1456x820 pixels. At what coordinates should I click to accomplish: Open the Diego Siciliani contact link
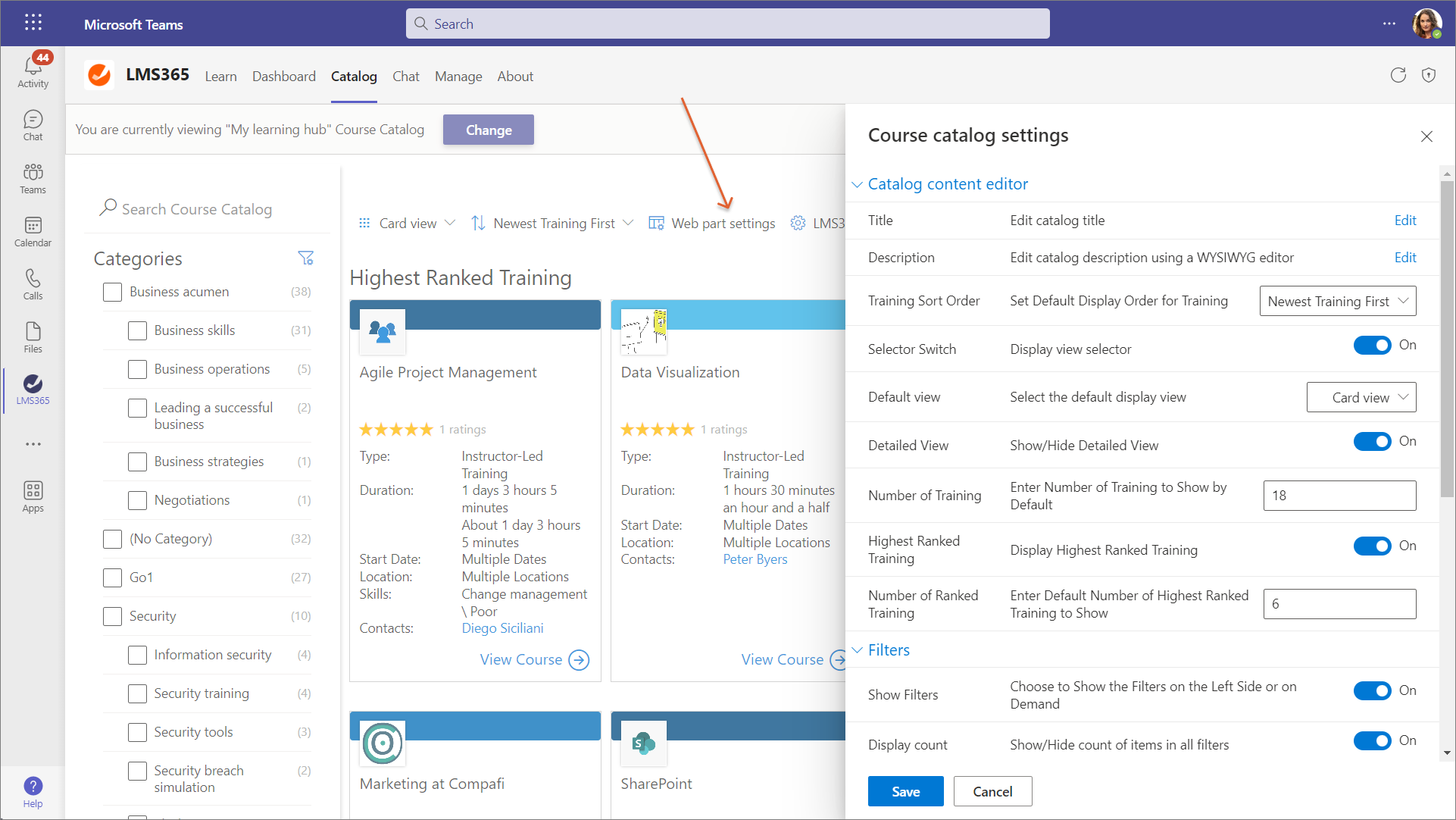(502, 628)
